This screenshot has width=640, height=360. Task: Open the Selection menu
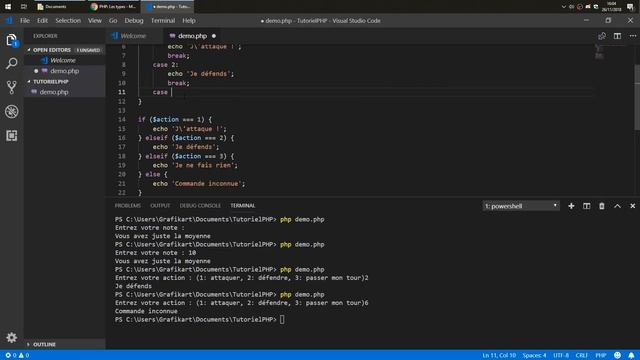[68, 20]
